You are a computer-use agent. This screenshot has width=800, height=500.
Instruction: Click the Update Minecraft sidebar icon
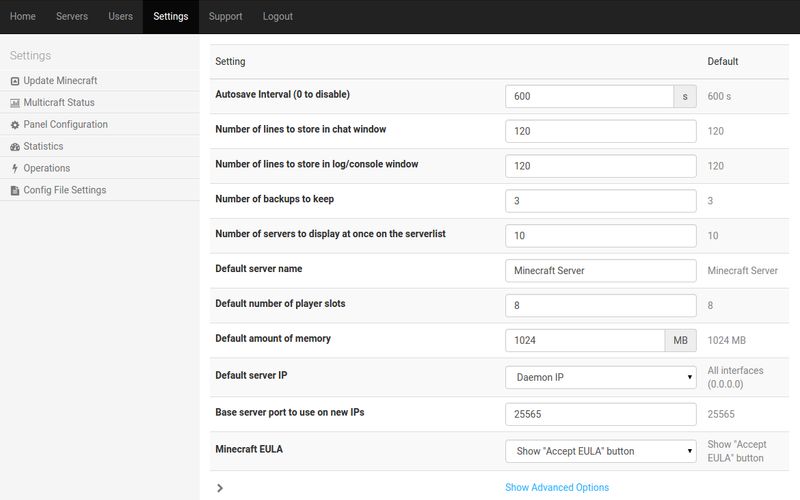coord(15,81)
